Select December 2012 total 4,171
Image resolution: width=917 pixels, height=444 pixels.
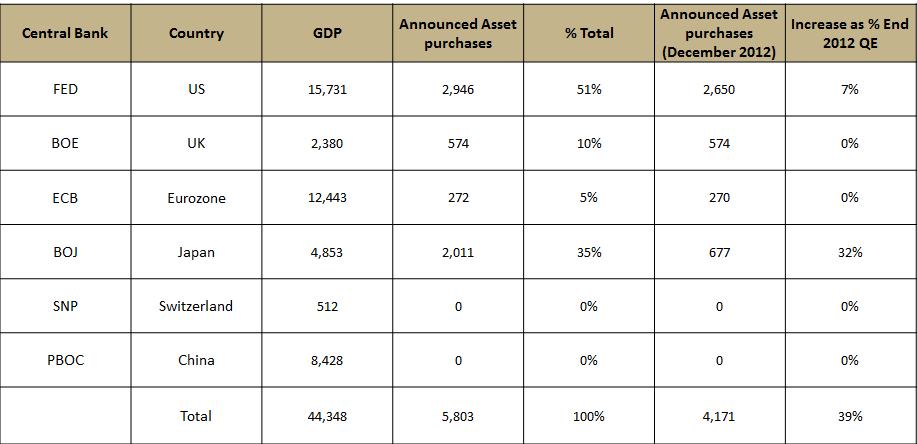(x=719, y=416)
